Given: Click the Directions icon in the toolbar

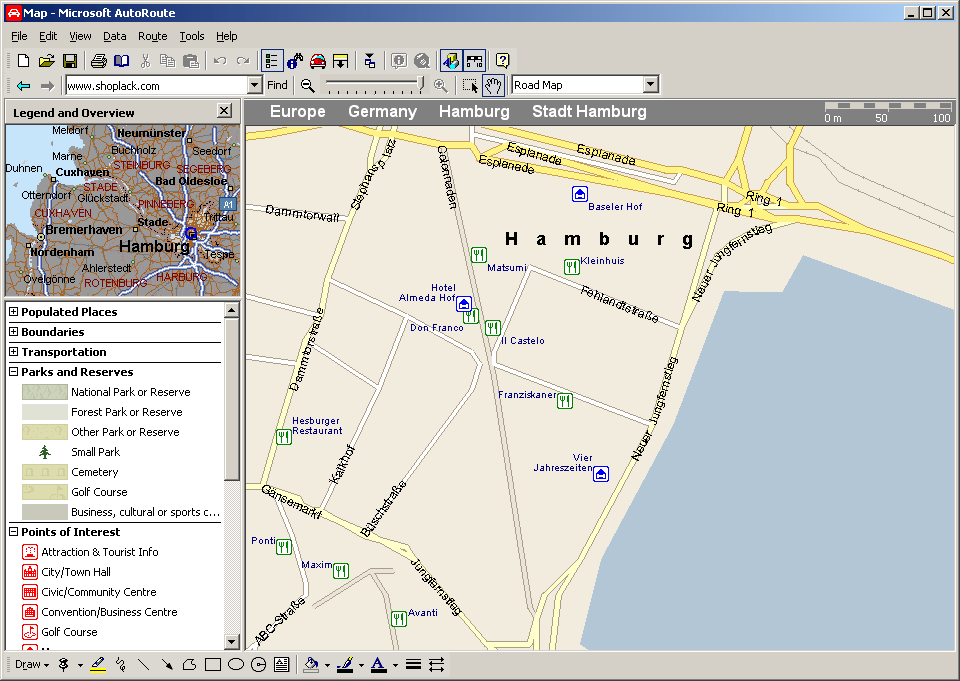Looking at the screenshot, I should (340, 61).
